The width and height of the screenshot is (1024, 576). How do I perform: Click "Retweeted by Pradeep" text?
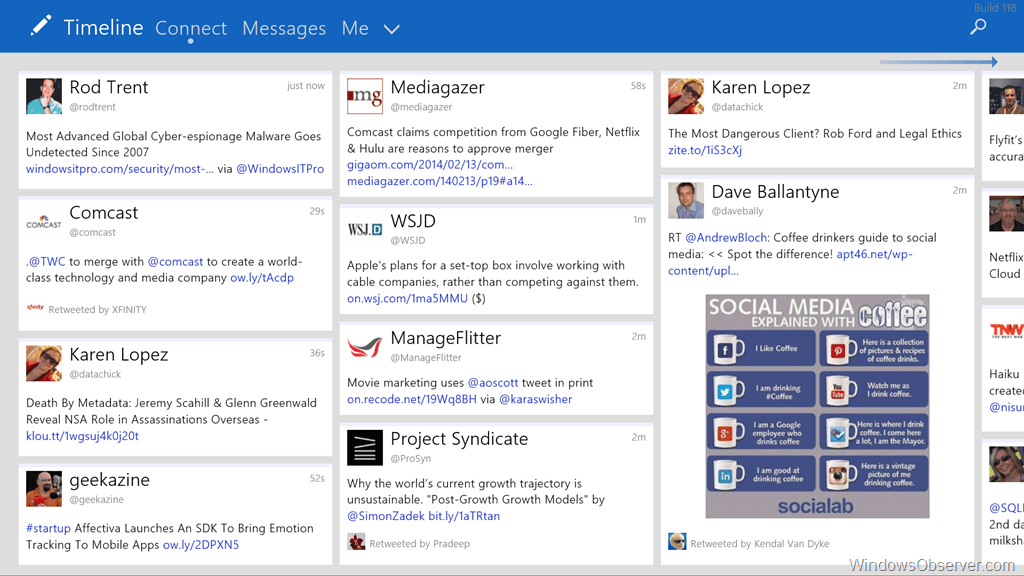coord(419,543)
